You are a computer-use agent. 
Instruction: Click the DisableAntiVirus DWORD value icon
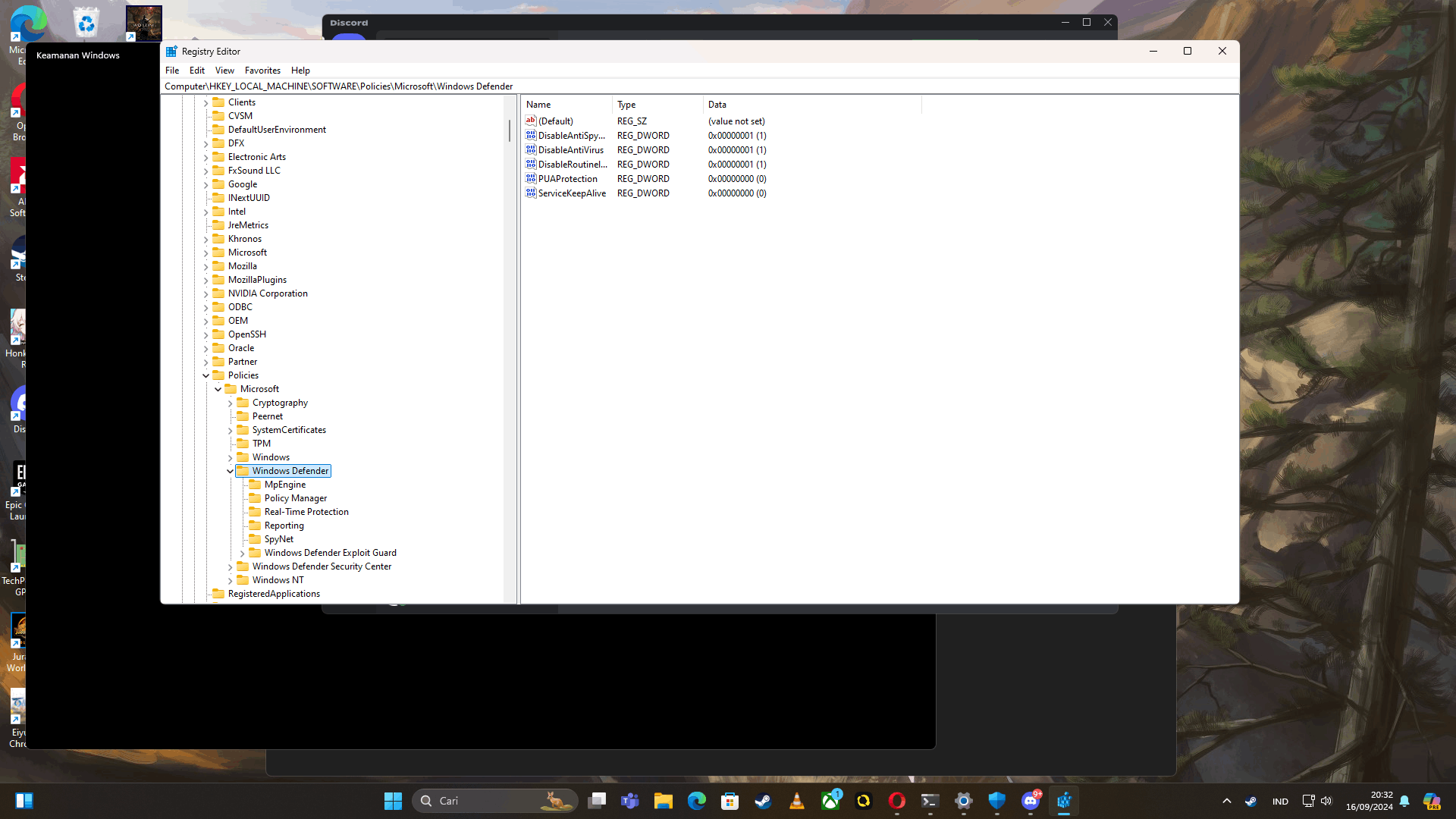531,150
